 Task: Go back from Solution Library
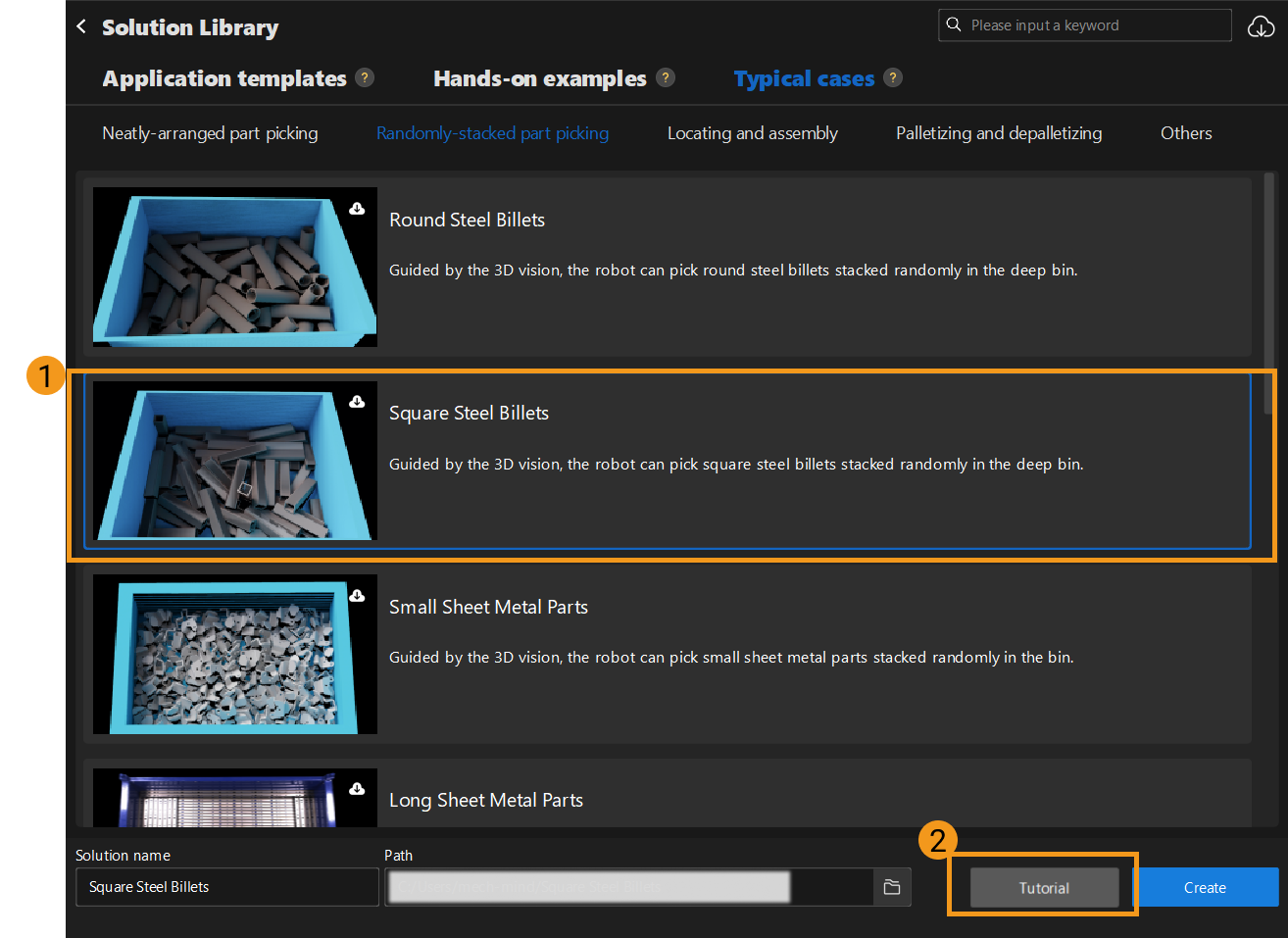[81, 26]
